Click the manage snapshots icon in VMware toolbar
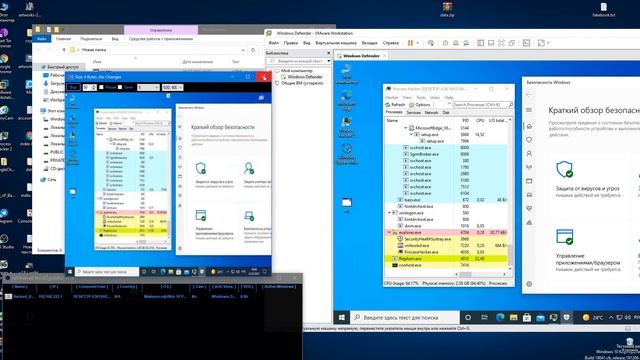640x360 pixels. [x=466, y=43]
